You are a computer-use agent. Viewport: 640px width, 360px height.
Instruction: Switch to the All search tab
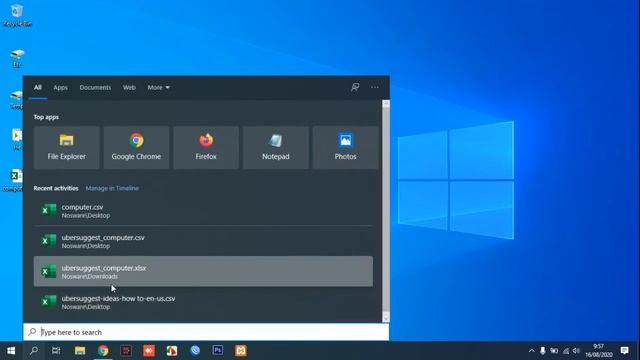point(38,87)
